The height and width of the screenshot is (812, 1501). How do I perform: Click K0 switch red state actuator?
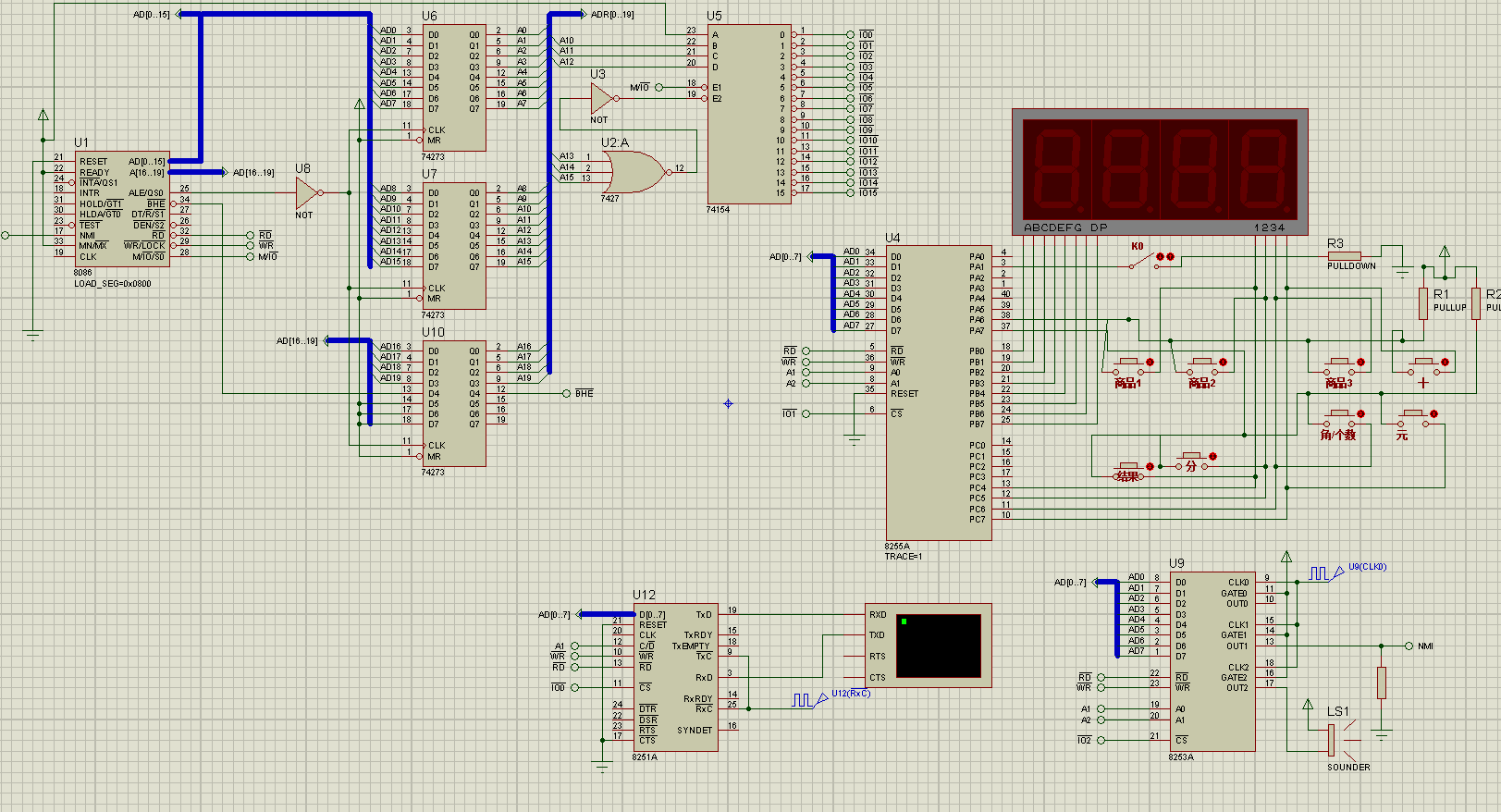click(1165, 256)
